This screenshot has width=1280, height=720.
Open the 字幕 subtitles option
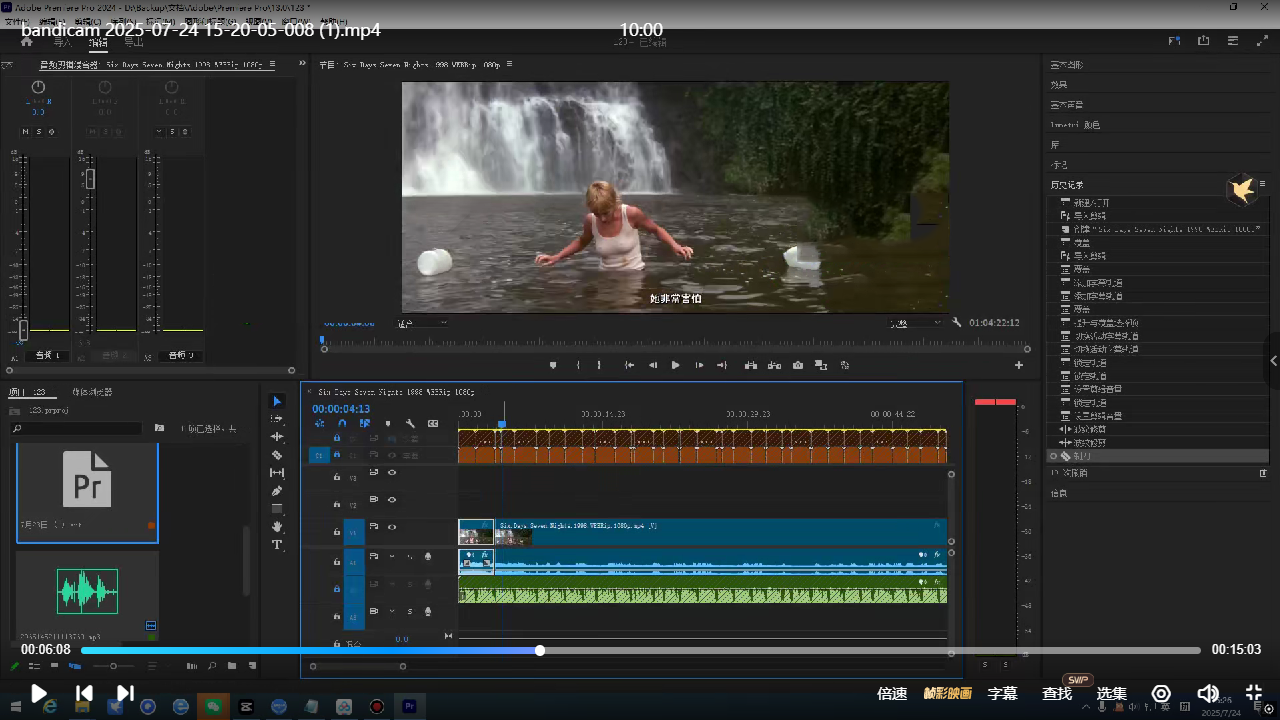[1002, 693]
